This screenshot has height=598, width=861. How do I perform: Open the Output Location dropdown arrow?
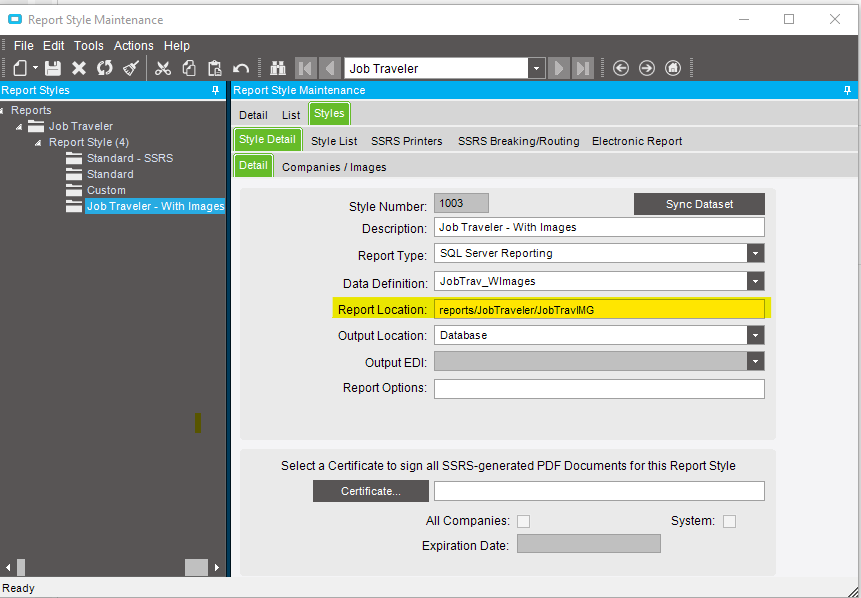coord(756,336)
